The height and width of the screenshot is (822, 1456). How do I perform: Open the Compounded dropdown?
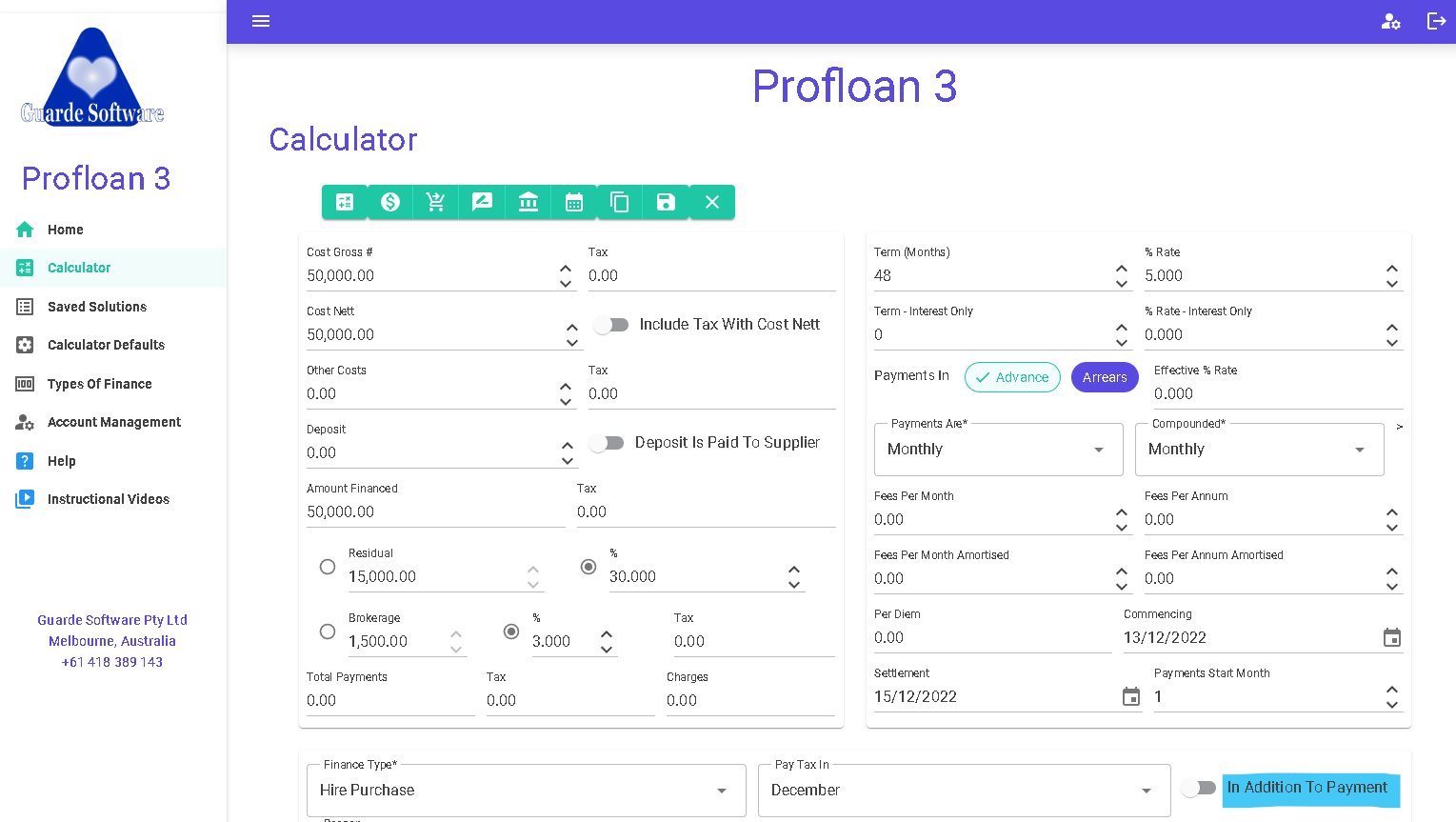(x=1260, y=450)
